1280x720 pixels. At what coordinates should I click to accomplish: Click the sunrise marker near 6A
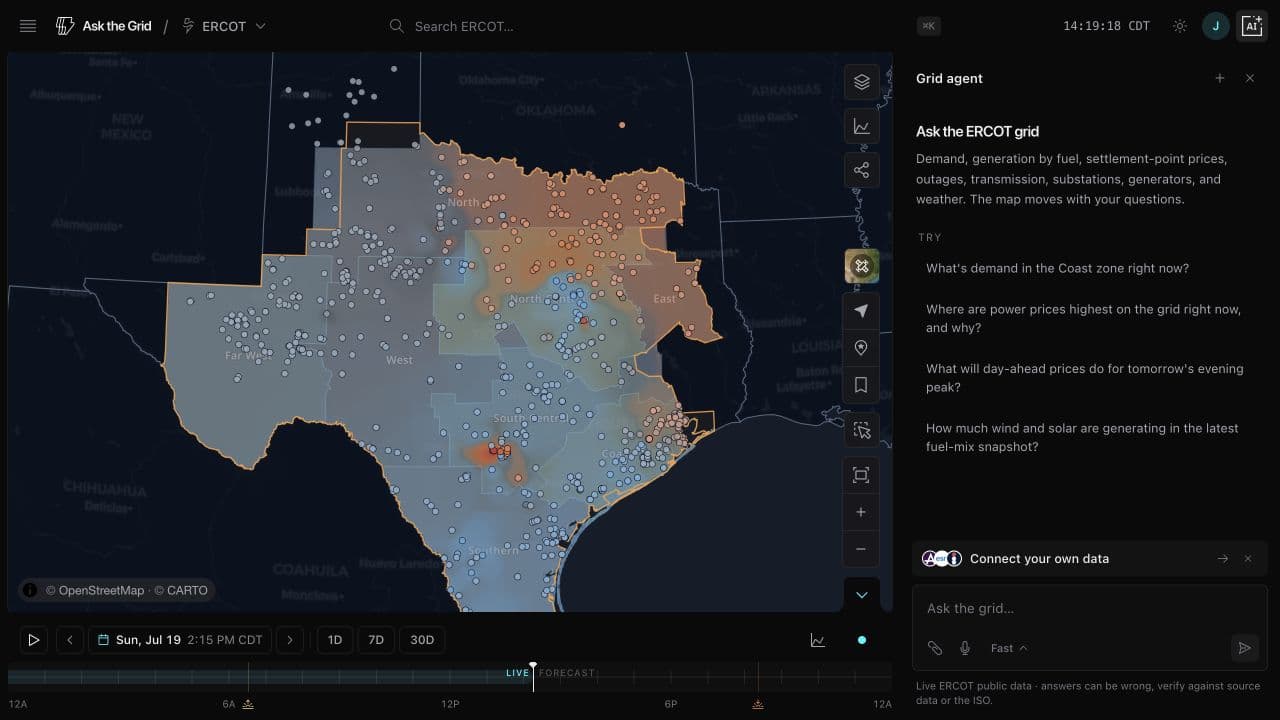[x=248, y=704]
